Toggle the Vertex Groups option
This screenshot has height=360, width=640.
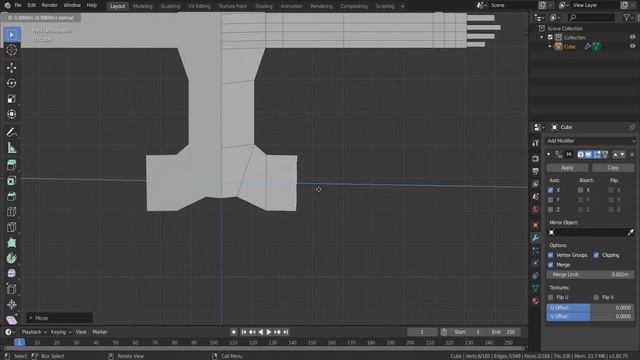[551, 255]
